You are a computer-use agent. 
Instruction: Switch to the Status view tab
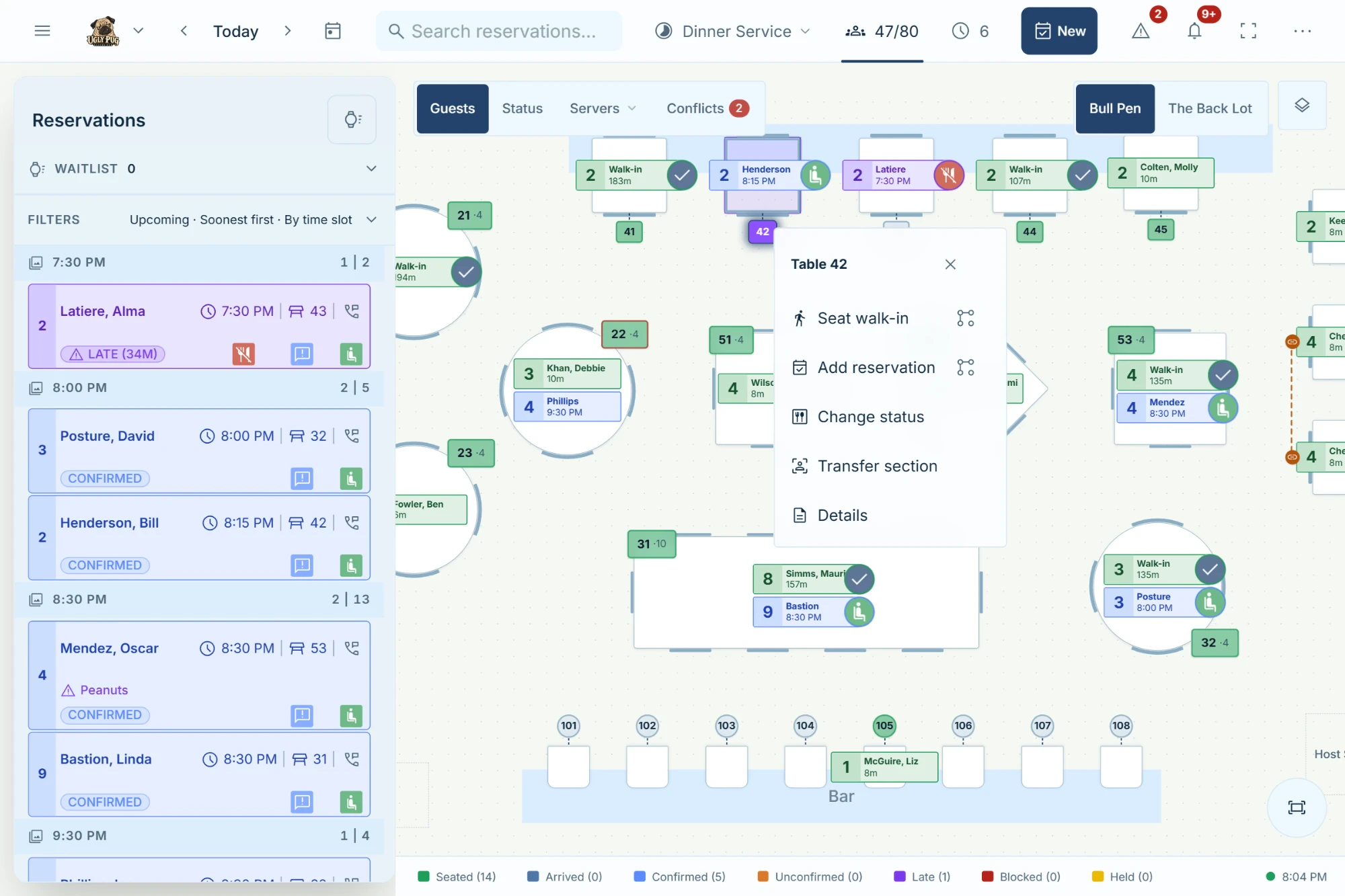[523, 108]
